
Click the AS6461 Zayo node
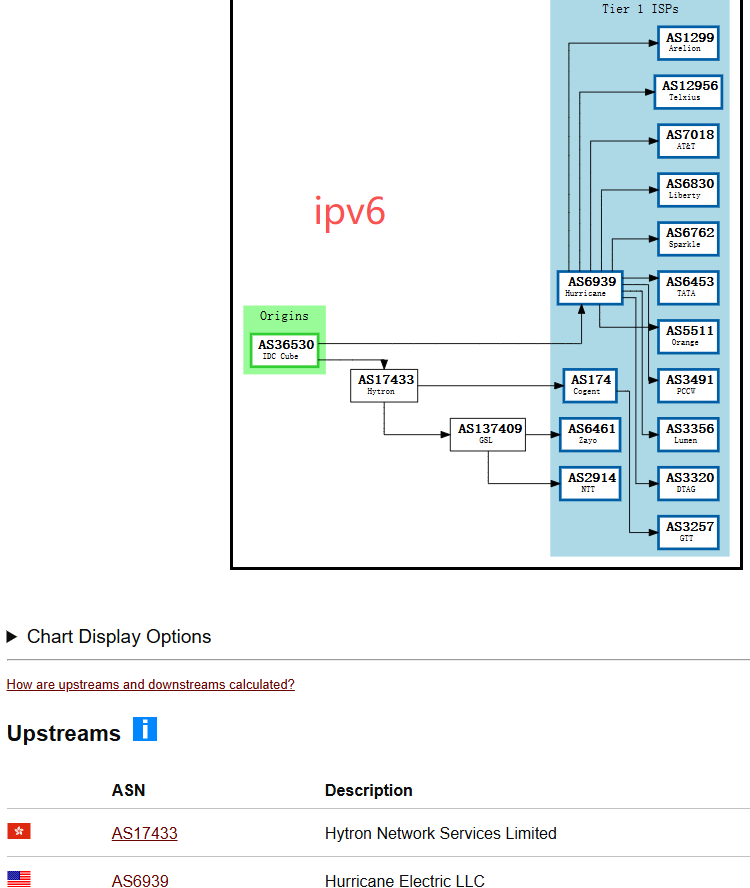pos(590,434)
